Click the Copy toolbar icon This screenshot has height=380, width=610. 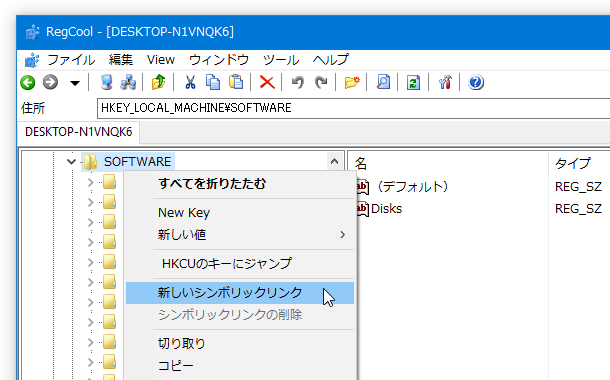pyautogui.click(x=213, y=82)
